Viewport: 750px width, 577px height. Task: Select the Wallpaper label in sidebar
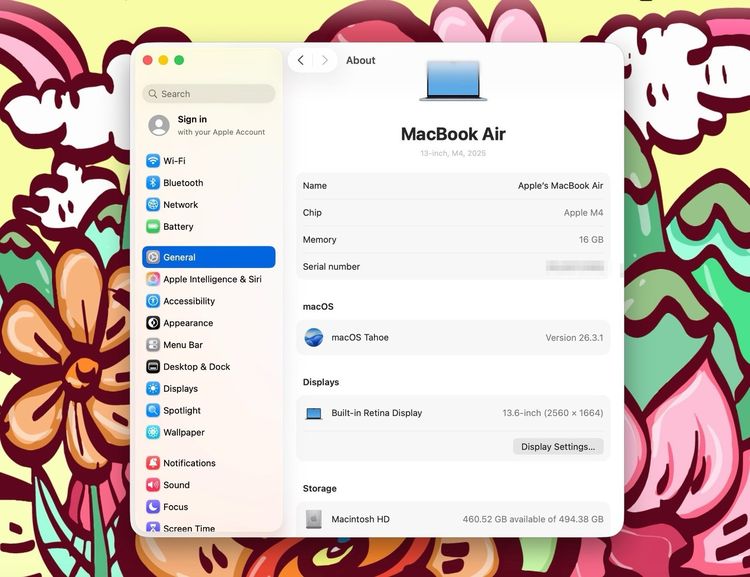click(x=184, y=433)
